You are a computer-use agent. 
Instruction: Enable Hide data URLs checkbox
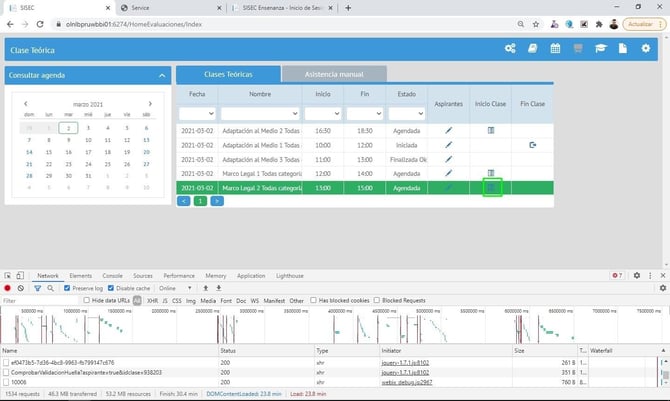pyautogui.click(x=87, y=300)
